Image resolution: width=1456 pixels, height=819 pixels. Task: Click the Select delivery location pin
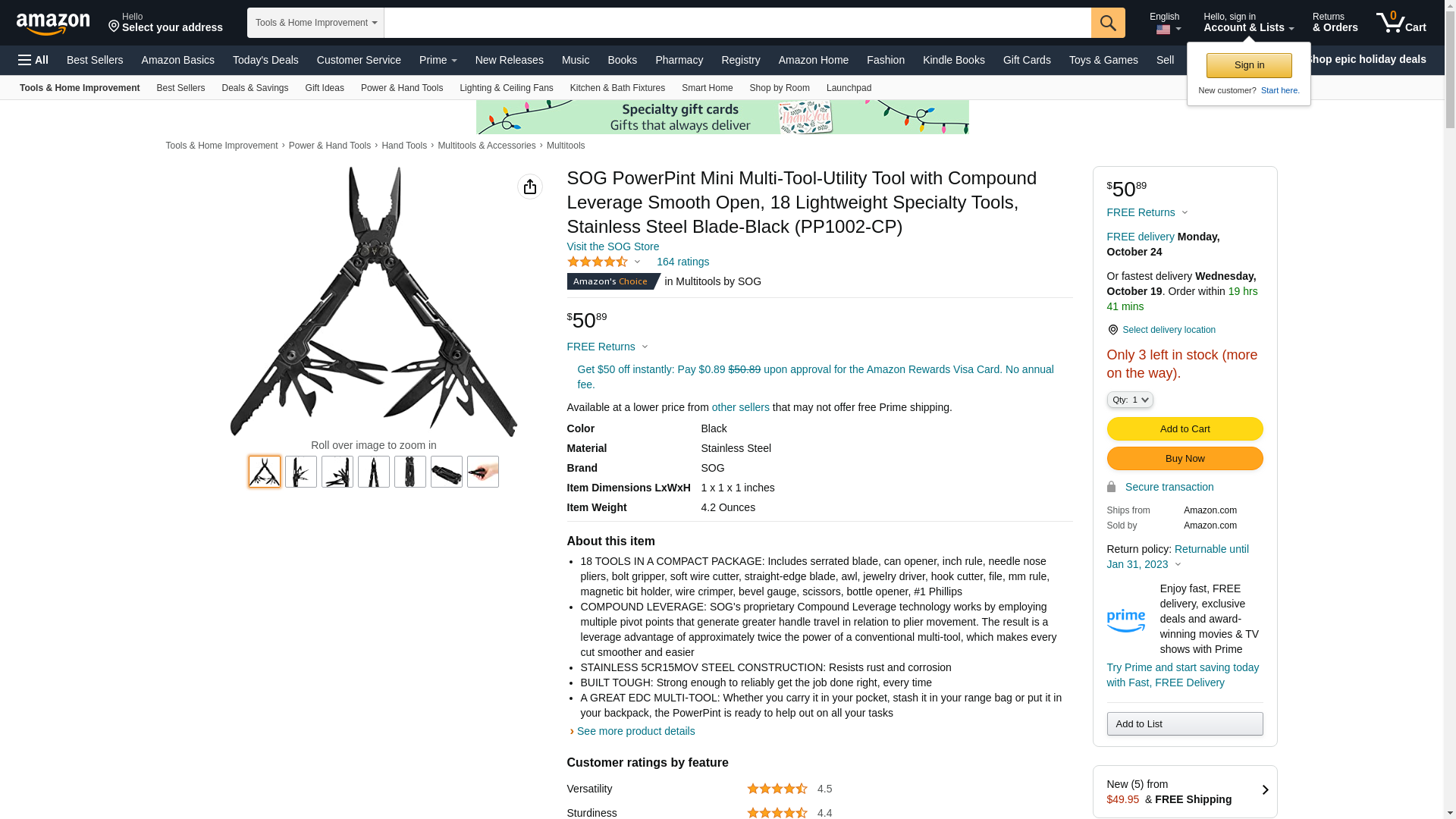(x=1112, y=330)
